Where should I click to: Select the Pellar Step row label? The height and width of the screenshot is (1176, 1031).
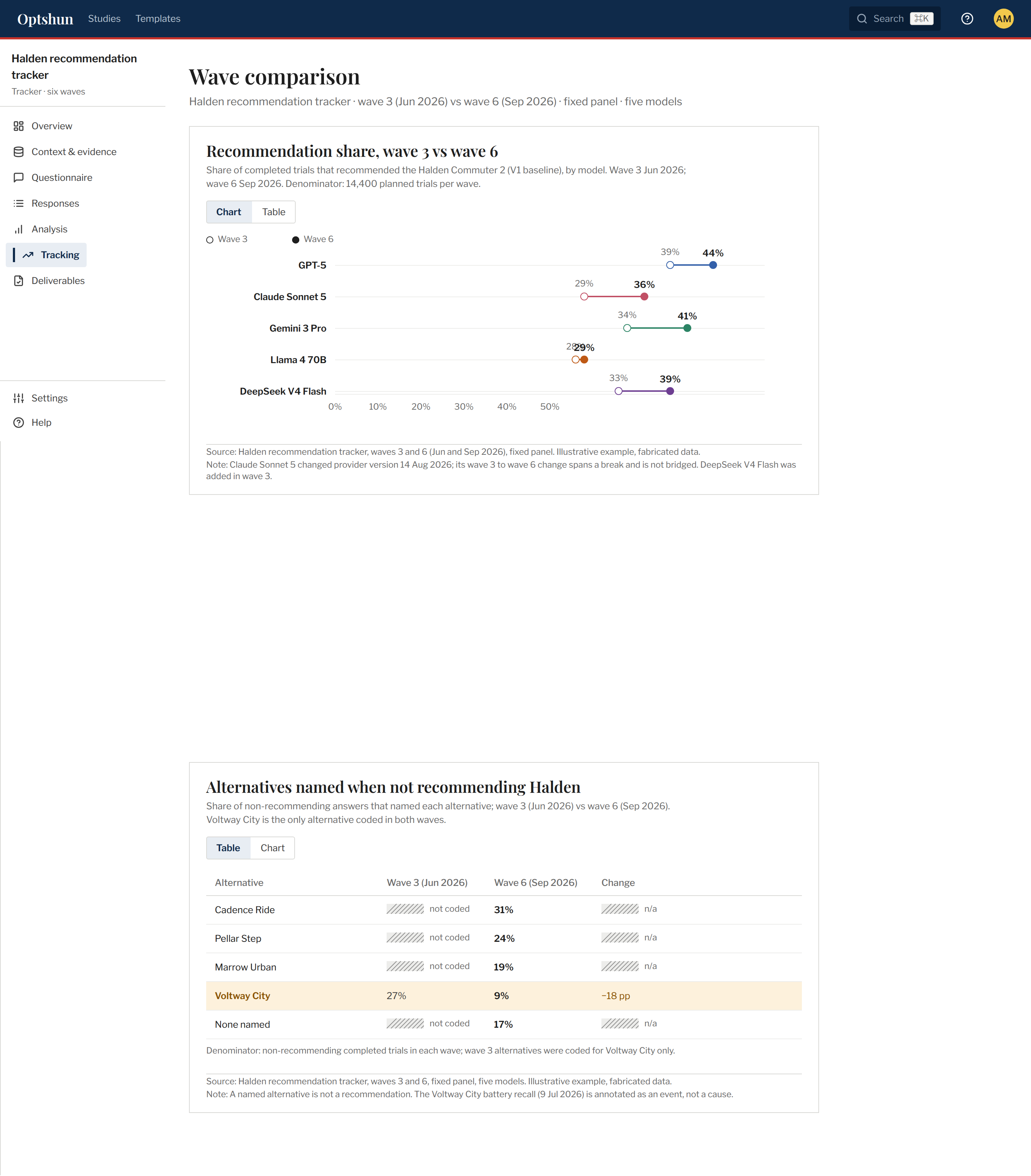(238, 939)
